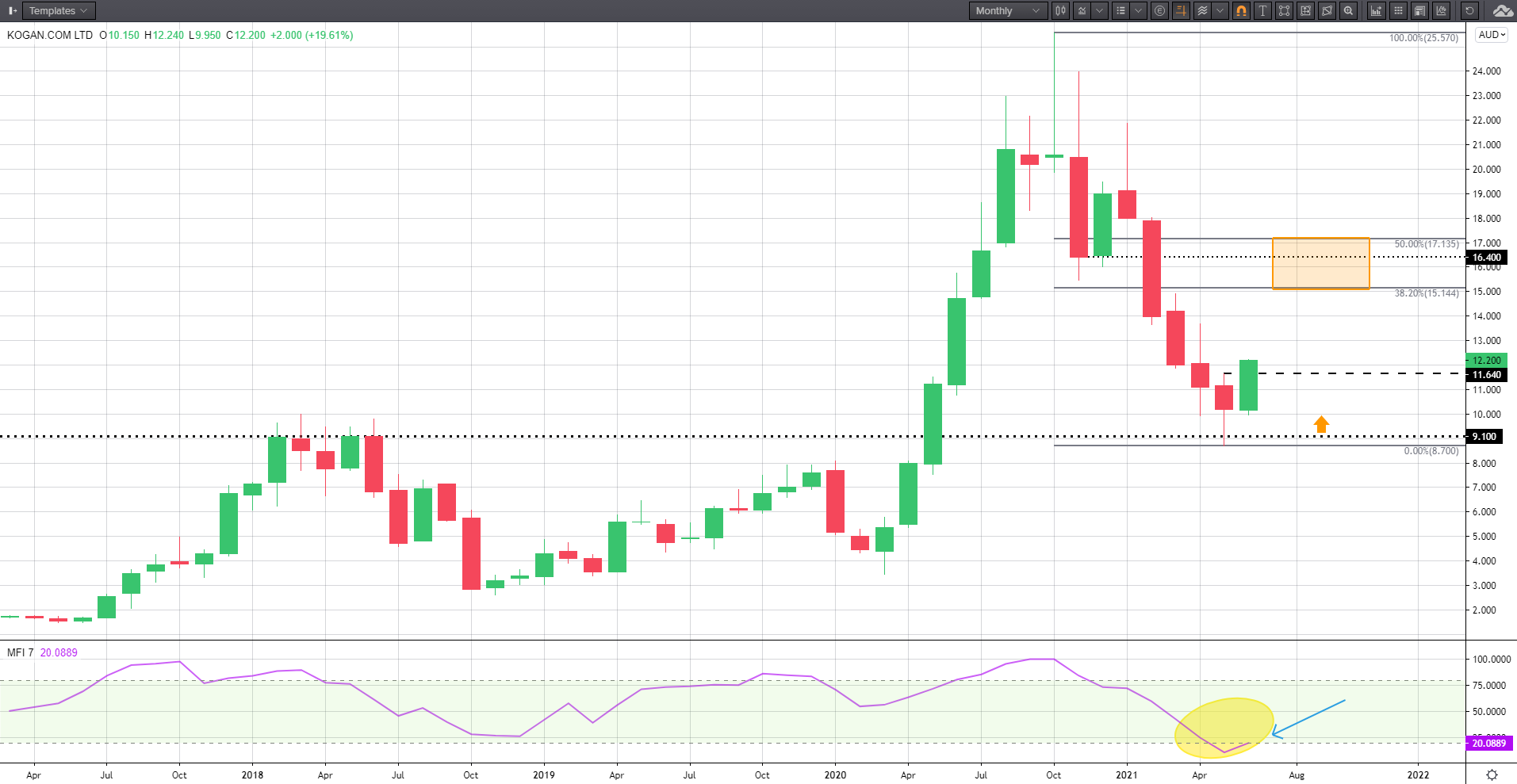The image size is (1517, 784).
Task: Select the orange shaded target rectangle
Action: 1320,263
